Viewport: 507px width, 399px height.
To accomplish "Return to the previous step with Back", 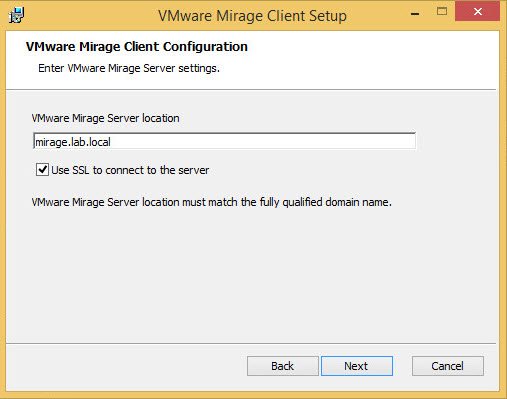I will coord(283,366).
